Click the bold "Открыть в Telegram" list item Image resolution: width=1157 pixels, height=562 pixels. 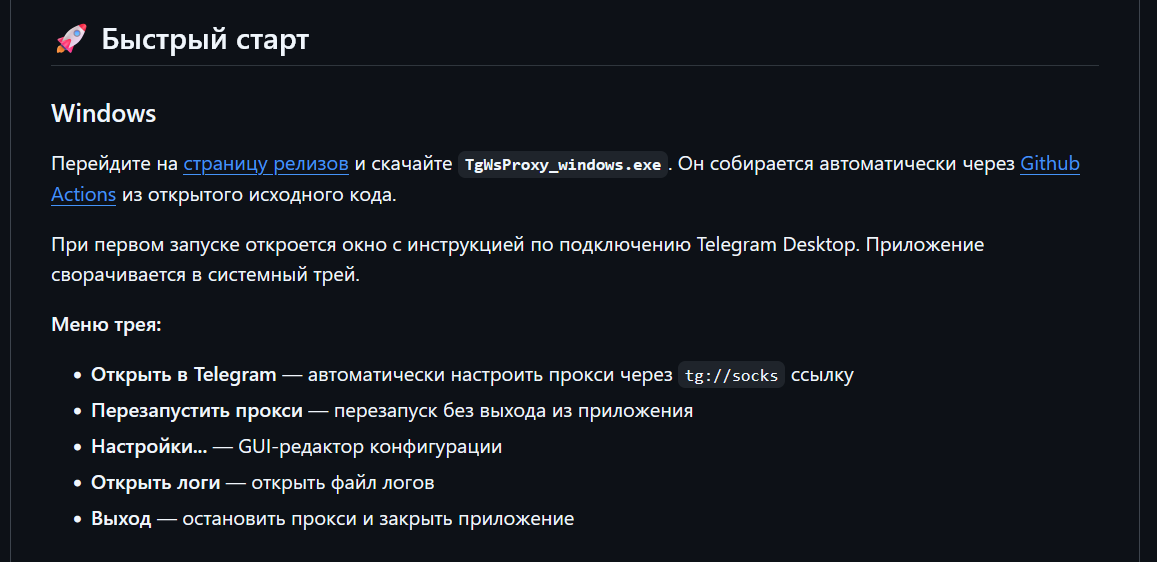[x=183, y=375]
